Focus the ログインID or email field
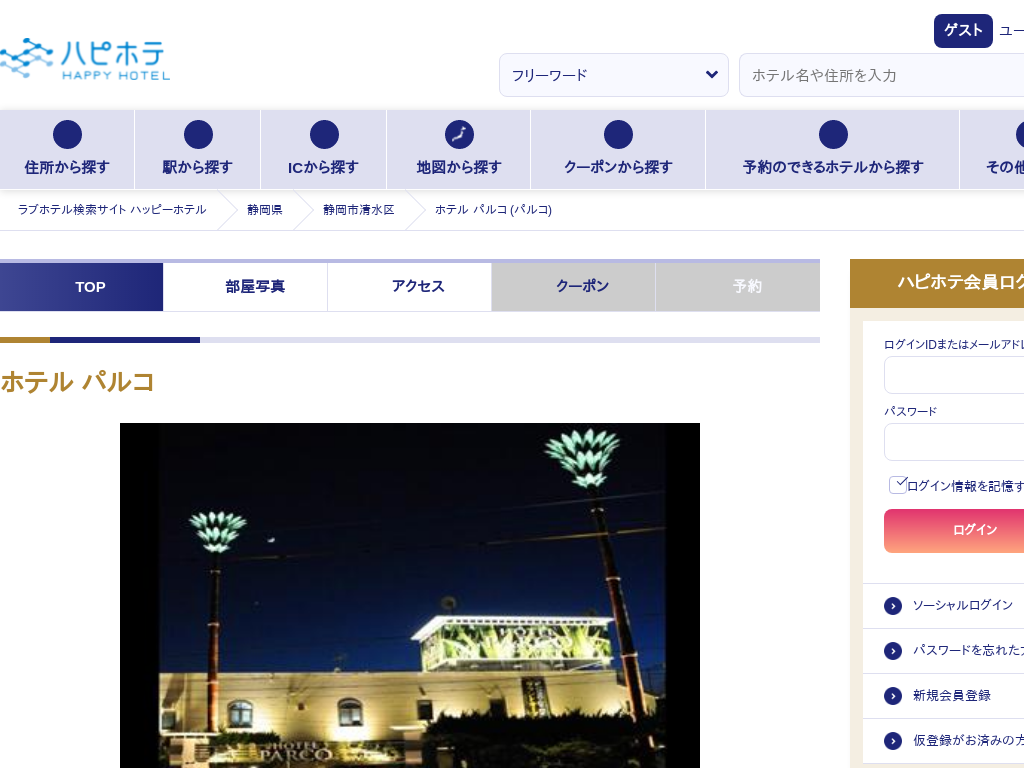 tap(954, 376)
